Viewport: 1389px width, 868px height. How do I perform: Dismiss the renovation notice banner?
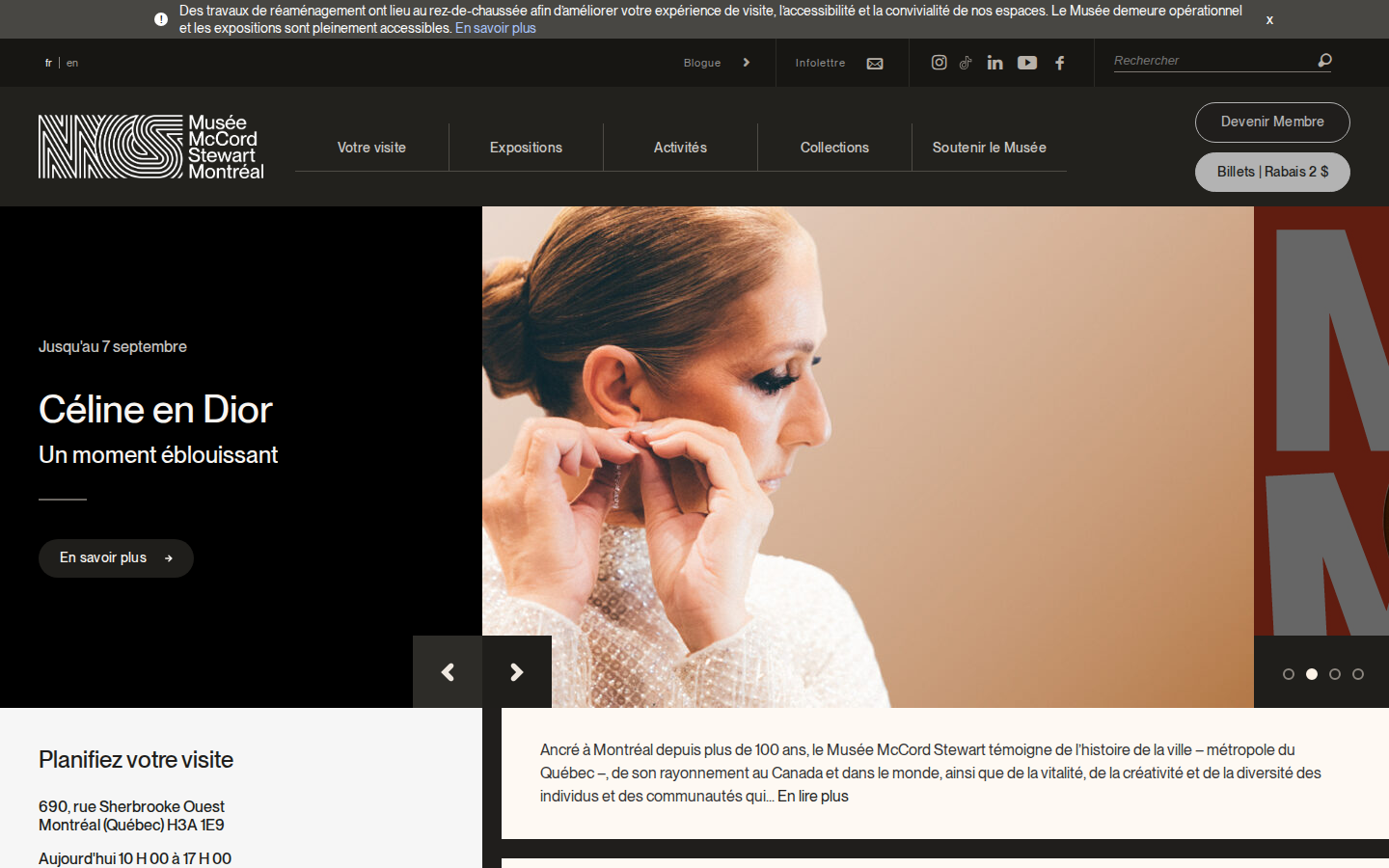tap(1269, 19)
